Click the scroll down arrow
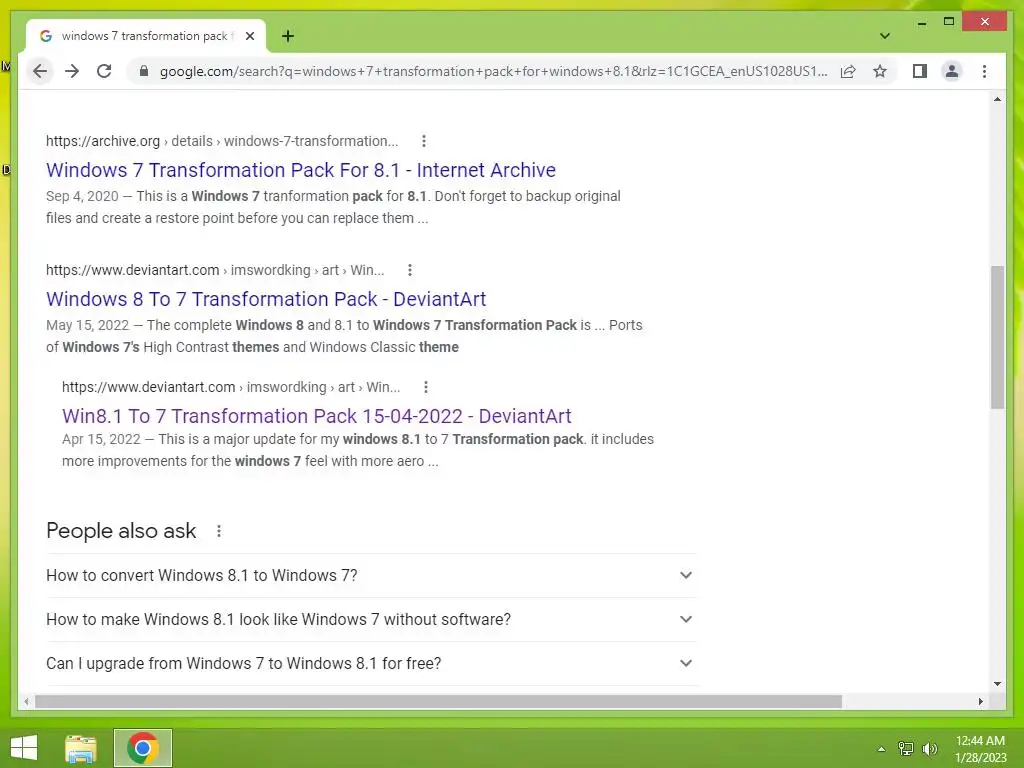Image resolution: width=1024 pixels, height=768 pixels. [997, 684]
